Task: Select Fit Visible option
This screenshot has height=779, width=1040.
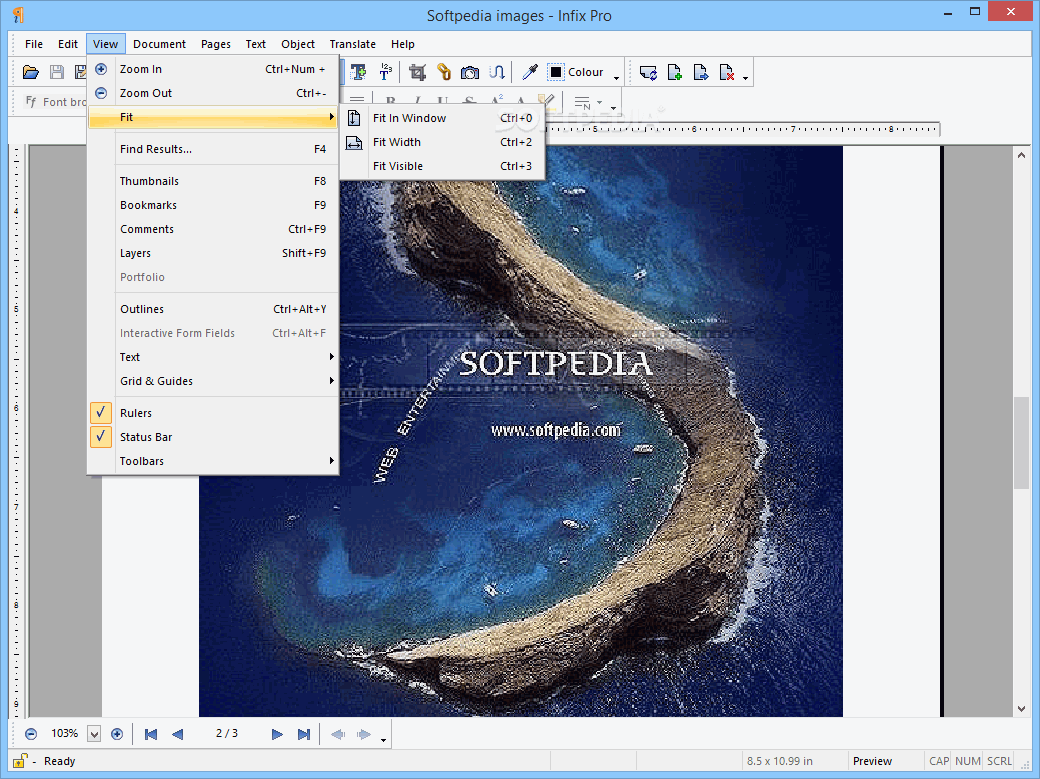Action: tap(443, 166)
